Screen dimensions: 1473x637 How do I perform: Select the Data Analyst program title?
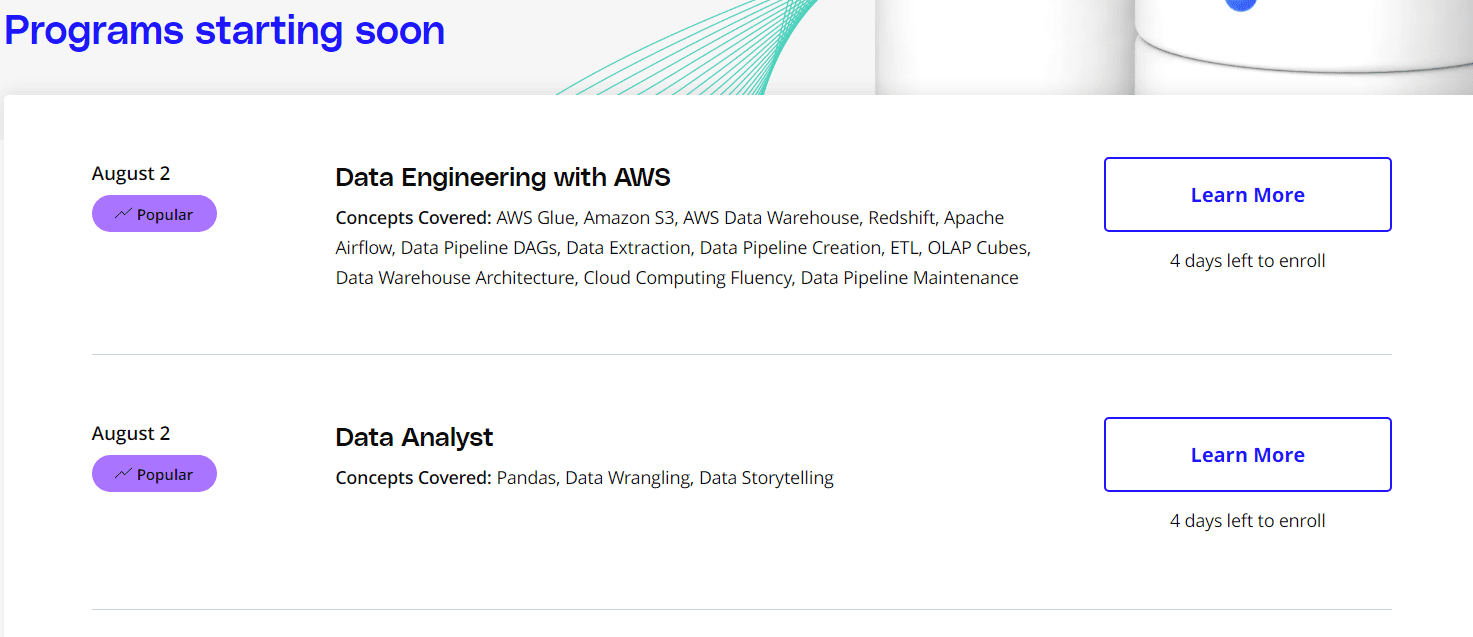click(414, 438)
